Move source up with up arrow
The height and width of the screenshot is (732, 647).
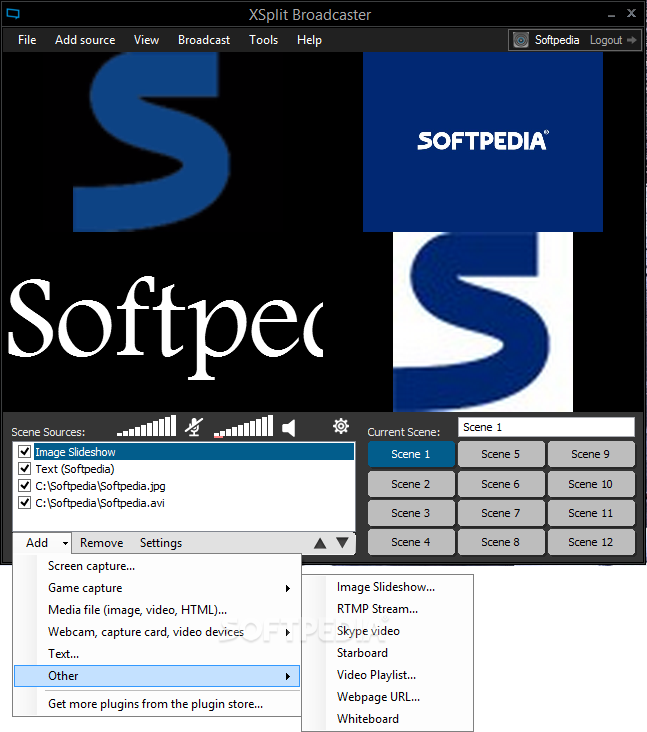(320, 543)
